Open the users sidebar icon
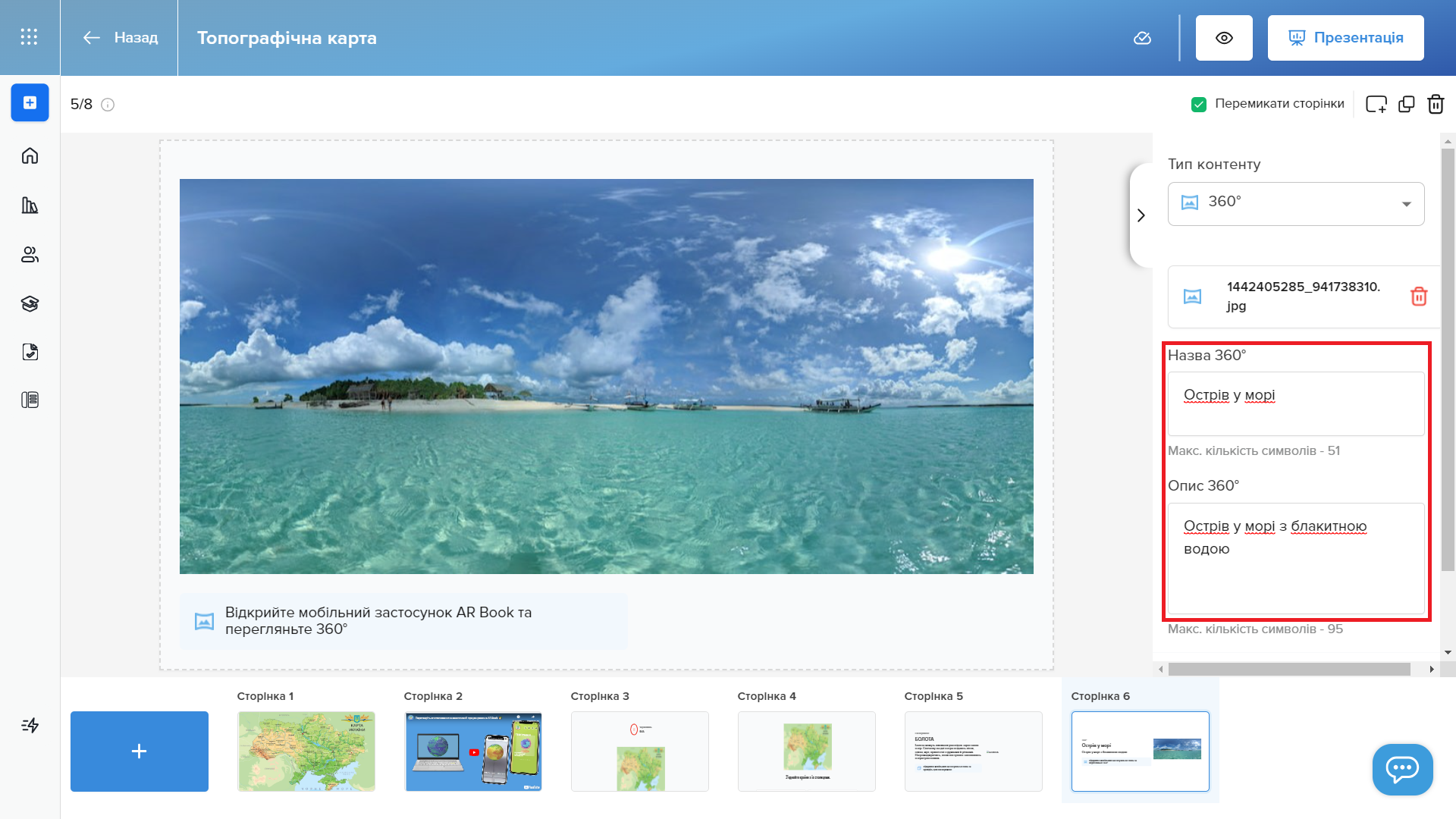 [x=30, y=254]
